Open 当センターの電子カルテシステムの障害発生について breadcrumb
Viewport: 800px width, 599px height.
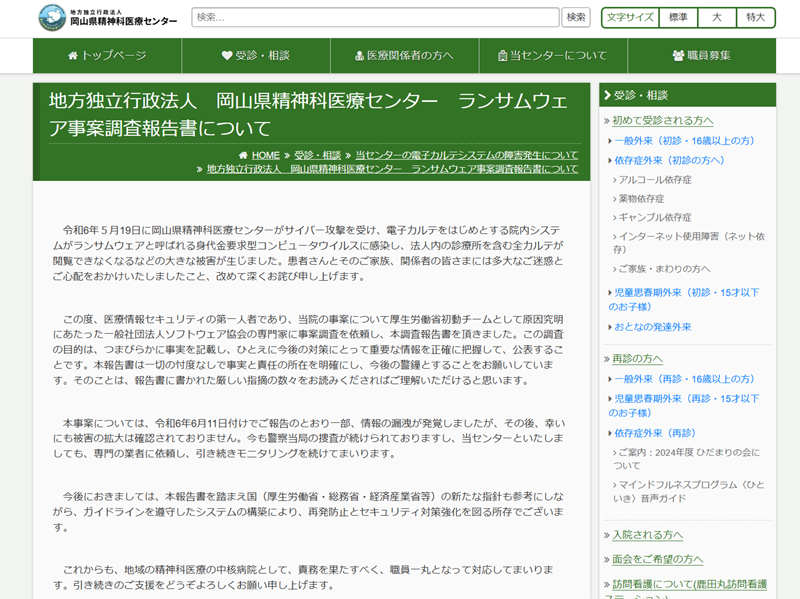coord(466,155)
